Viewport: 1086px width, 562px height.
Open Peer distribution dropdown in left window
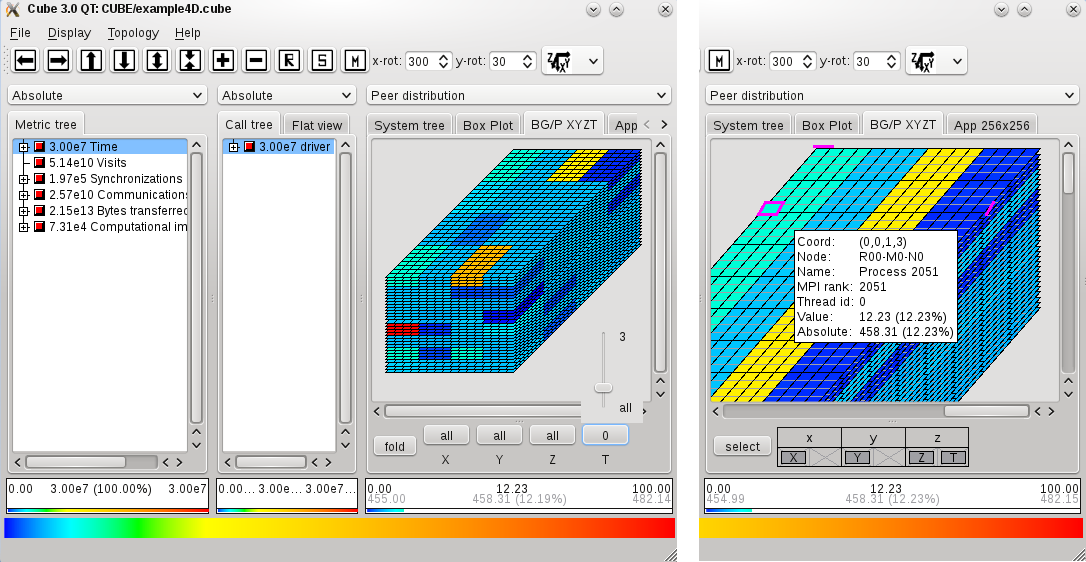pyautogui.click(x=519, y=96)
